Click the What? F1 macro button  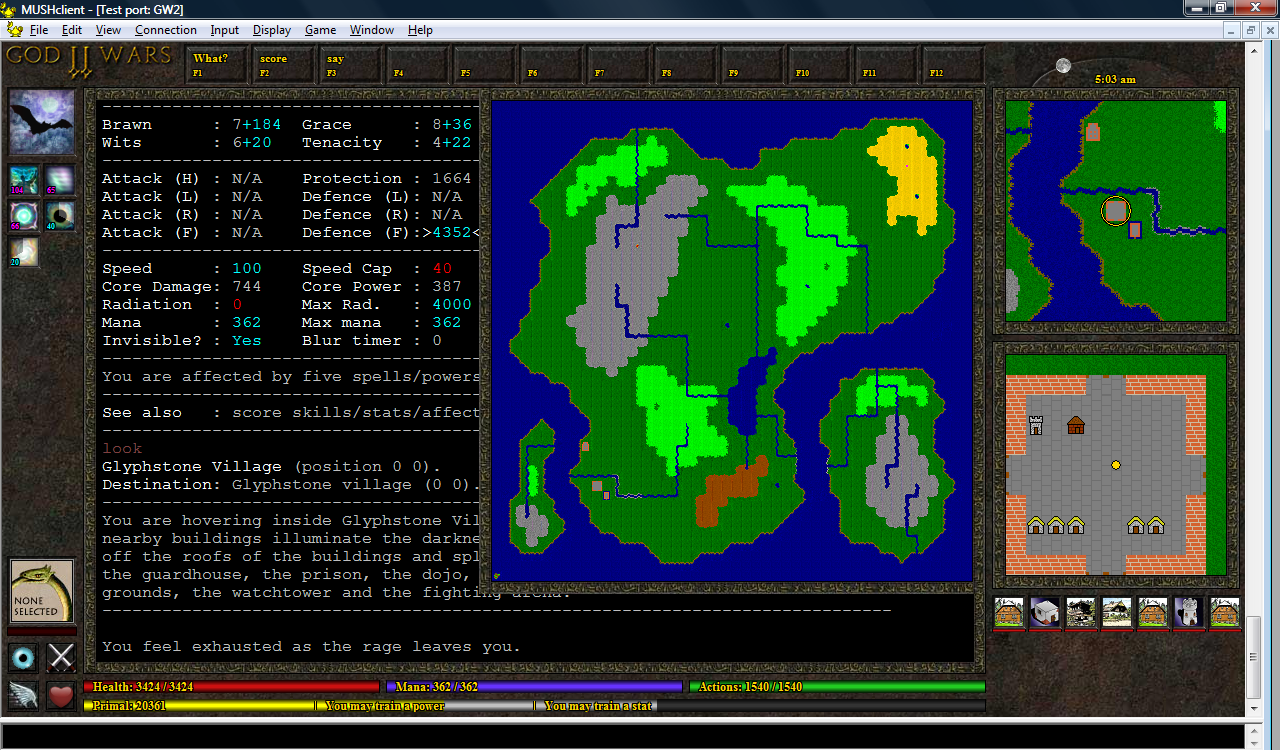[217, 65]
